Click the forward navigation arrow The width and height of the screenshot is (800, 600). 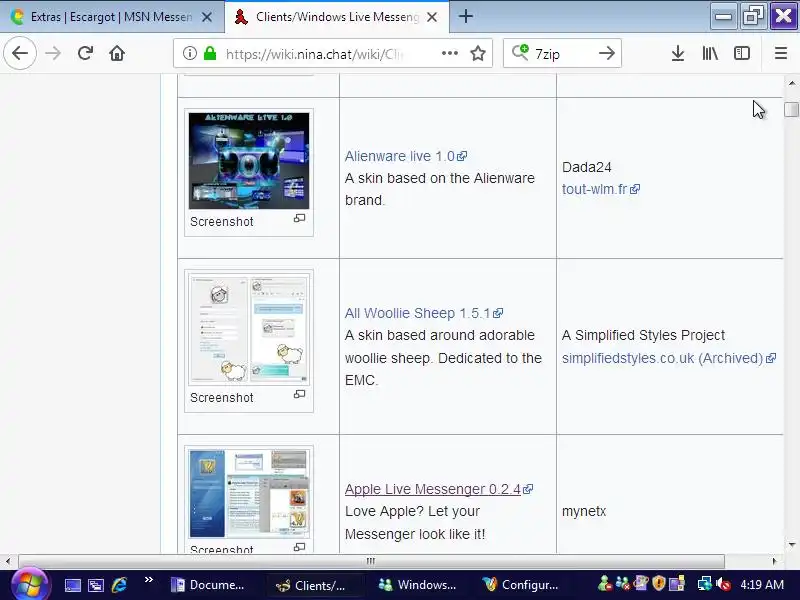coord(53,53)
